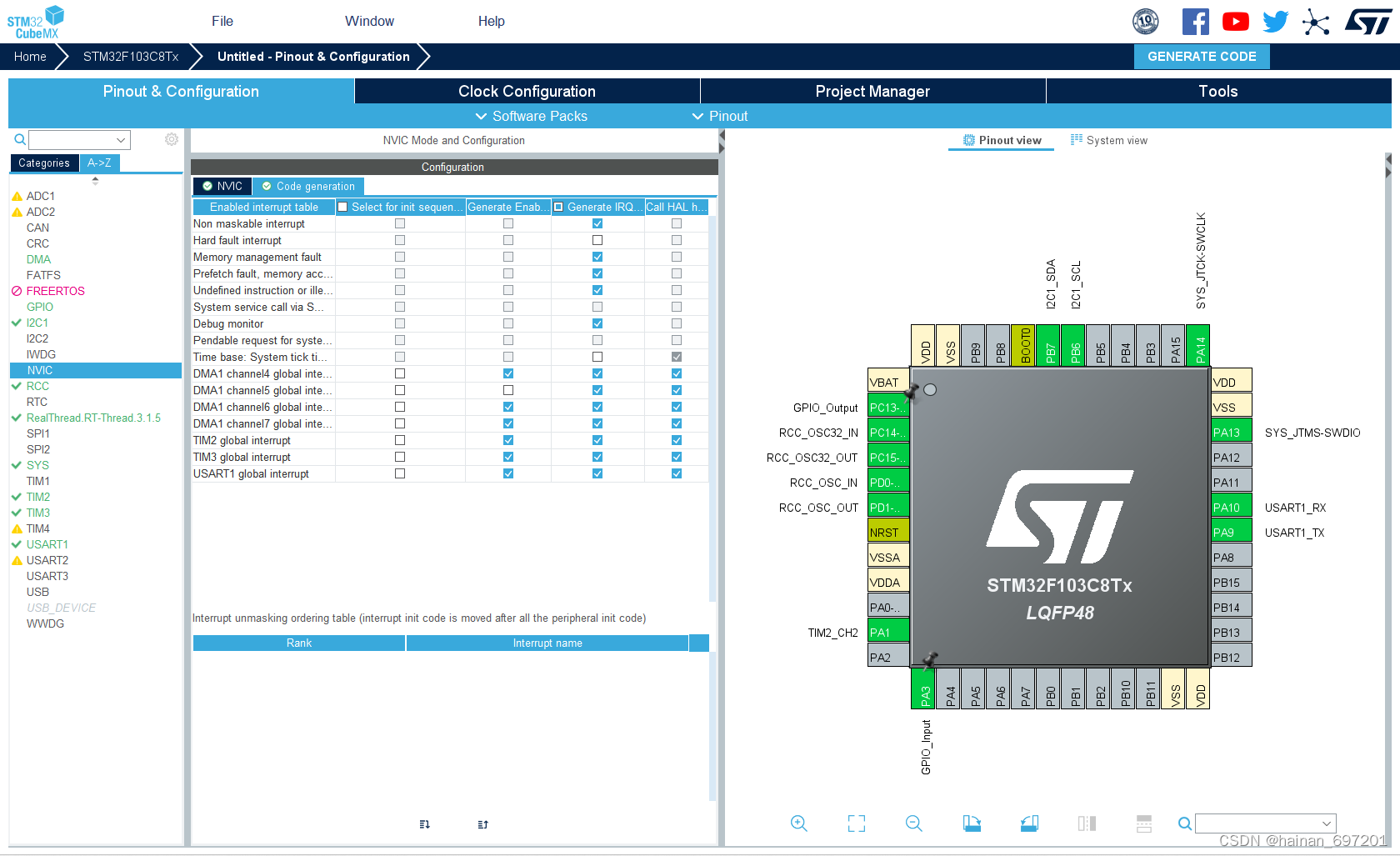Click the peripheral search magnifier icon
Screen dimensions: 1400x856
(20, 140)
